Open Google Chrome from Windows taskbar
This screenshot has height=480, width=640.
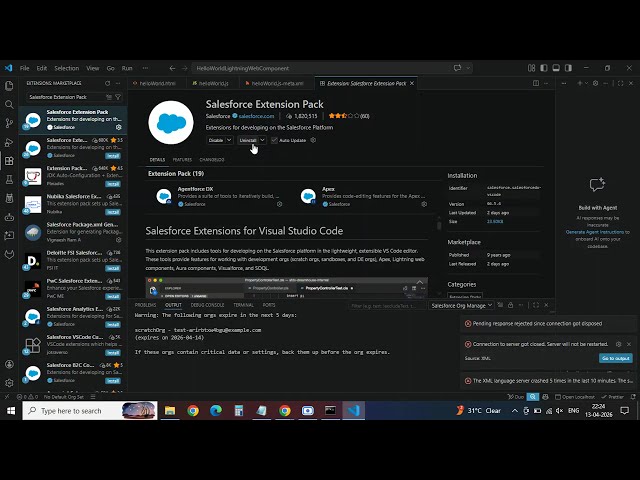193,410
